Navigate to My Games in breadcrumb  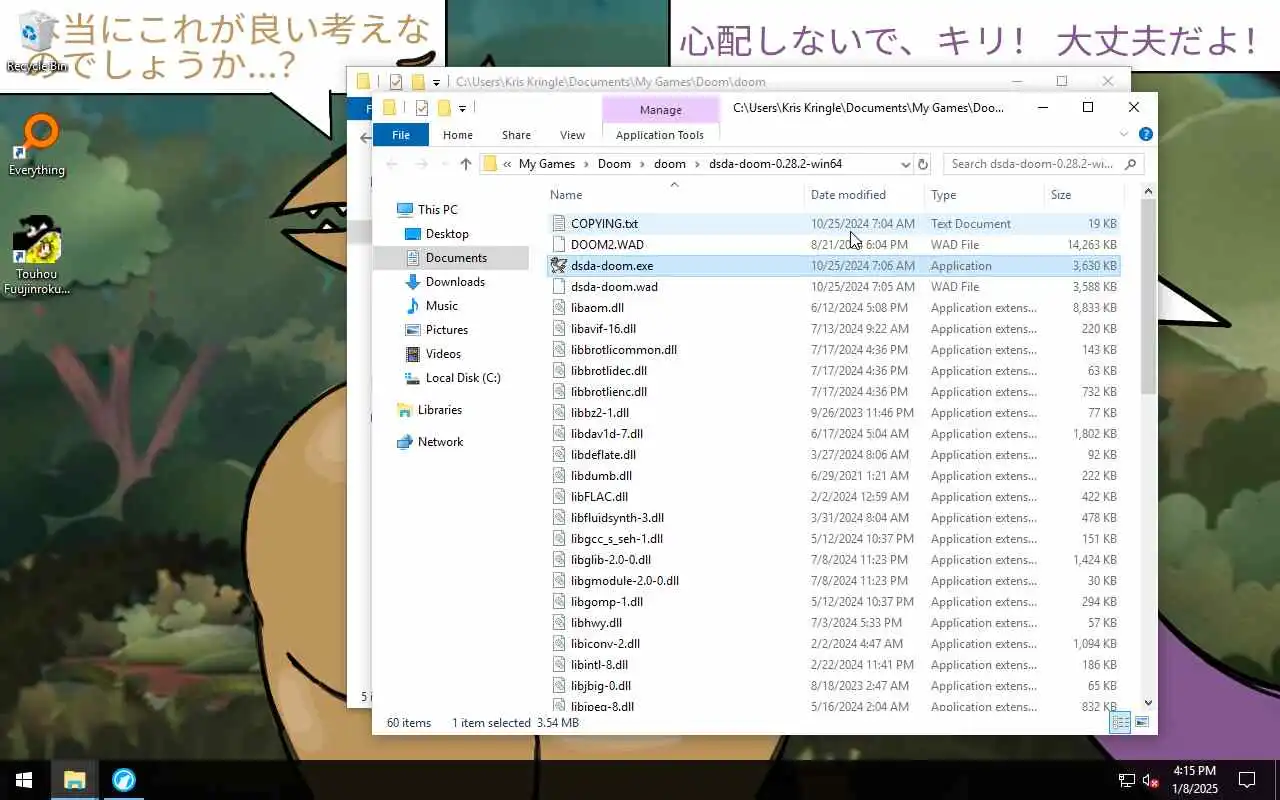coord(547,164)
